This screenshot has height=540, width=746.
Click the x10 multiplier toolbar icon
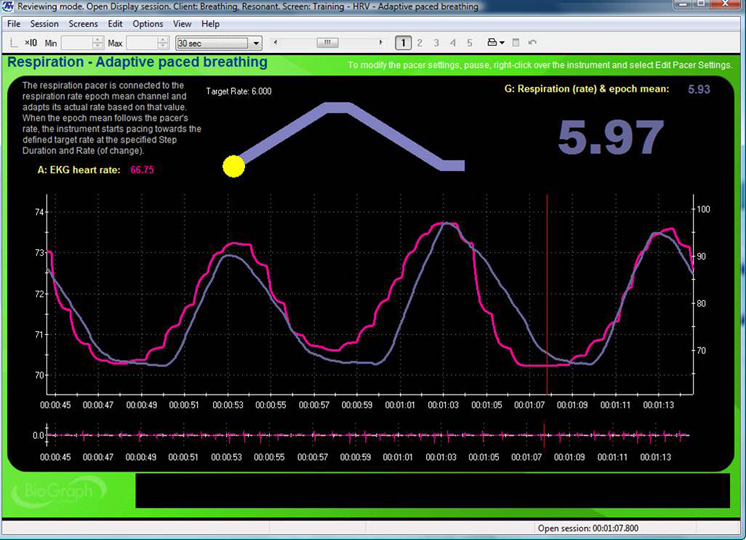[30, 43]
